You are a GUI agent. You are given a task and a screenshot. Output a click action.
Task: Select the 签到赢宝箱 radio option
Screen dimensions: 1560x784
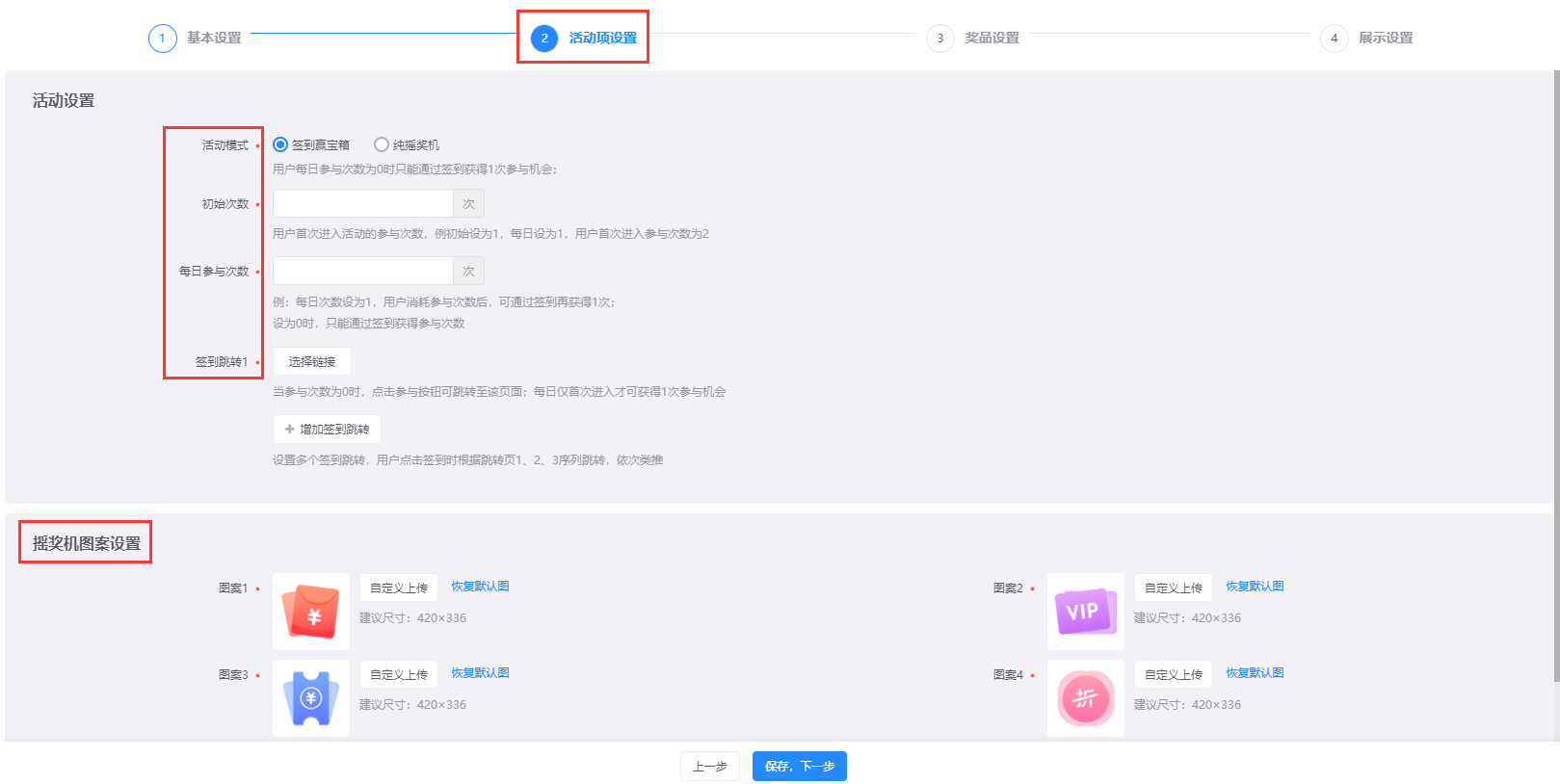280,144
